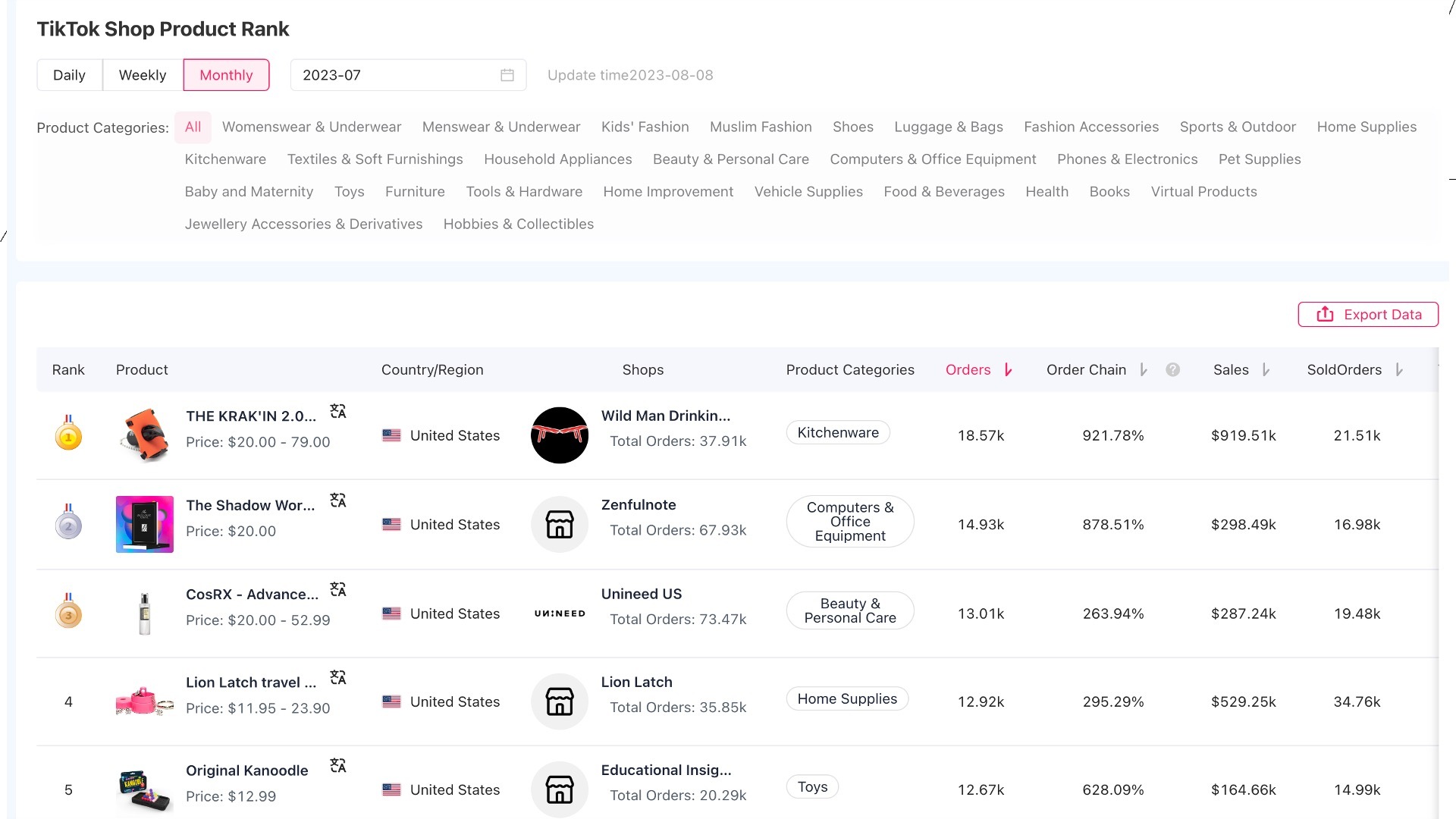
Task: Open the Wild Man Drinking shop logo
Action: pos(560,435)
